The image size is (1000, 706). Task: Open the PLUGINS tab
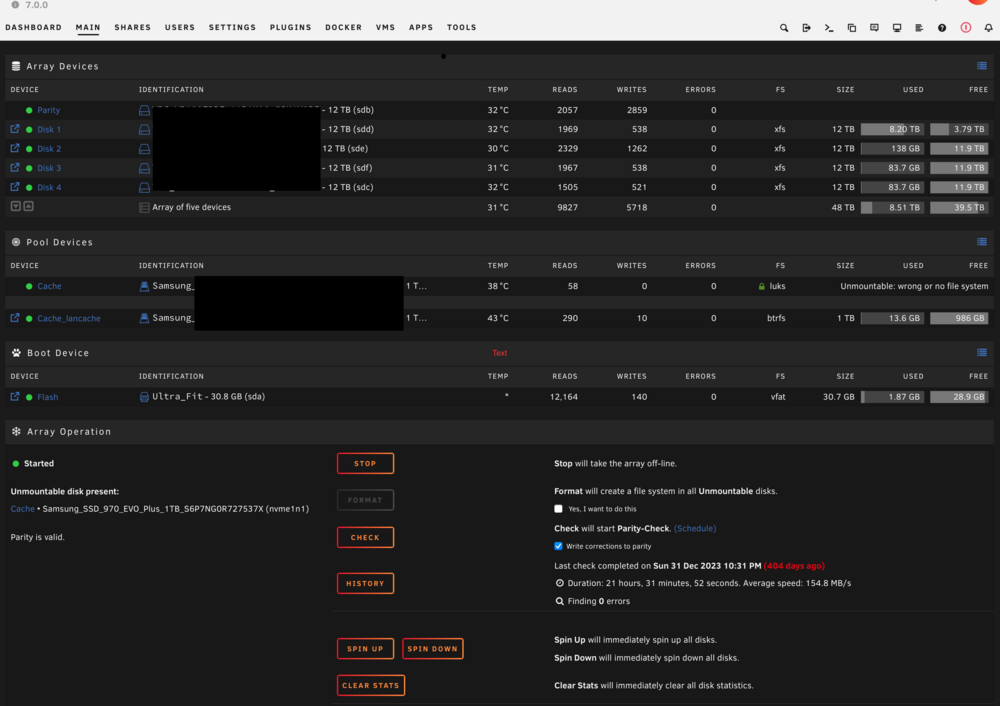tap(290, 27)
